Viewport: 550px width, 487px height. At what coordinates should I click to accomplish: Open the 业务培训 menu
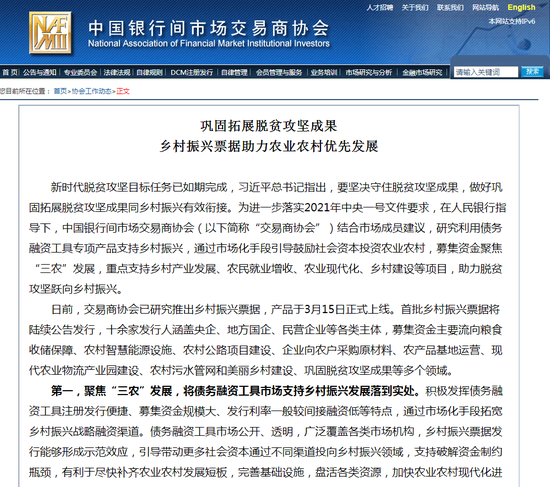(324, 72)
